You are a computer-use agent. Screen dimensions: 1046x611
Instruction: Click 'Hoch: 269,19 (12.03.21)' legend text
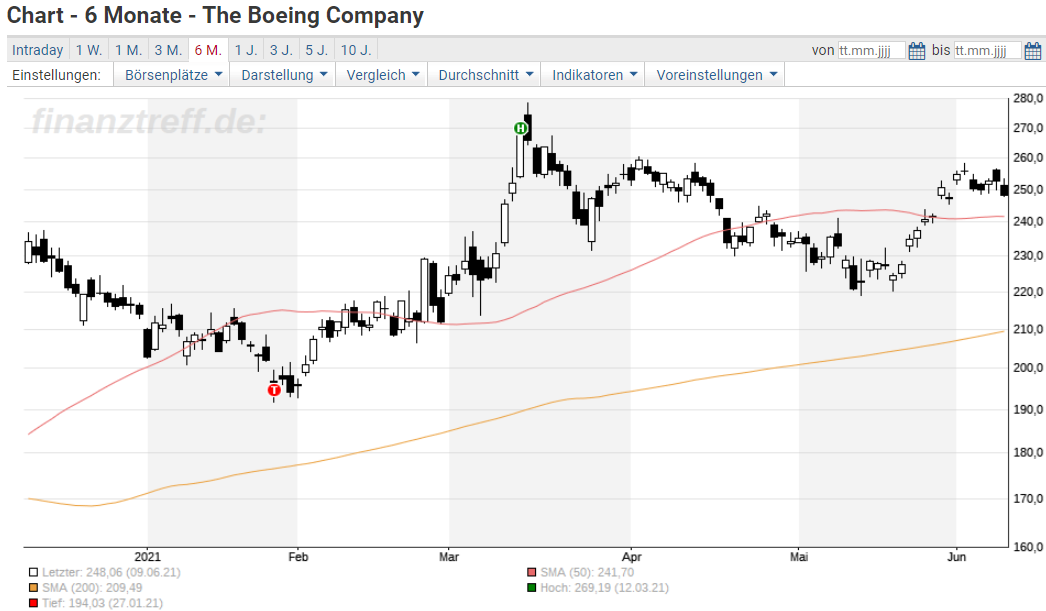(x=604, y=588)
